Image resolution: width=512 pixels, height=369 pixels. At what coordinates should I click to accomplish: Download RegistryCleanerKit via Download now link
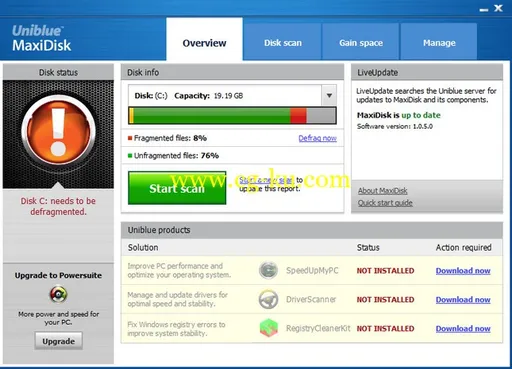tap(463, 328)
